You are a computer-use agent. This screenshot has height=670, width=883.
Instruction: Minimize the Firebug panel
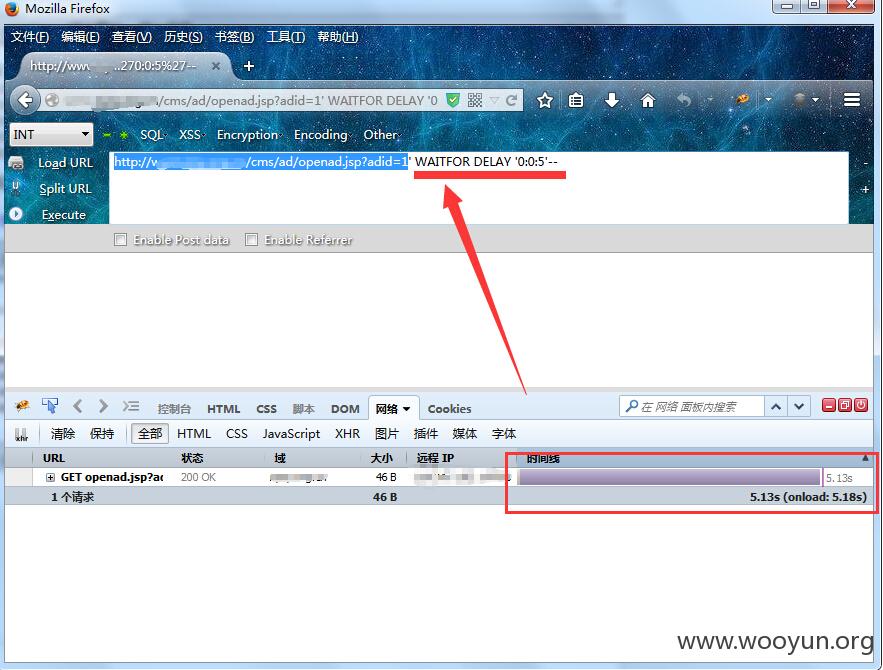pos(828,405)
